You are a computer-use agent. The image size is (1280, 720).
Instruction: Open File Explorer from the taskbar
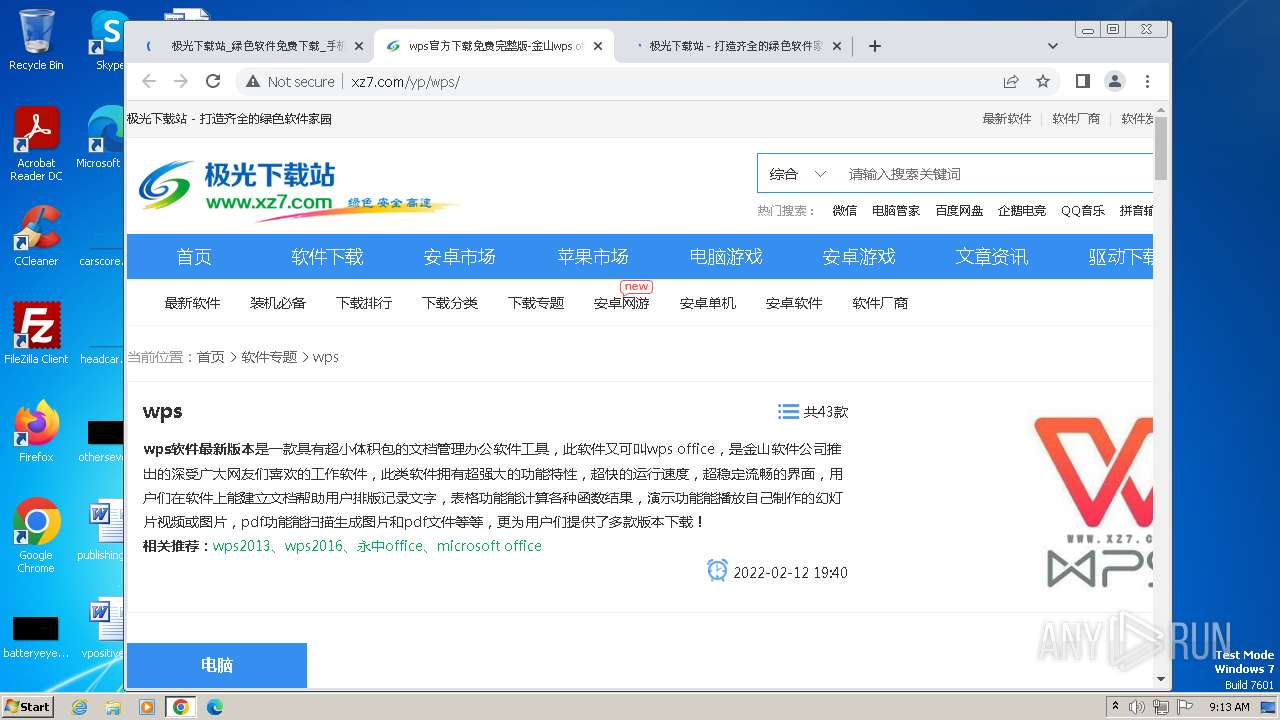tap(113, 707)
